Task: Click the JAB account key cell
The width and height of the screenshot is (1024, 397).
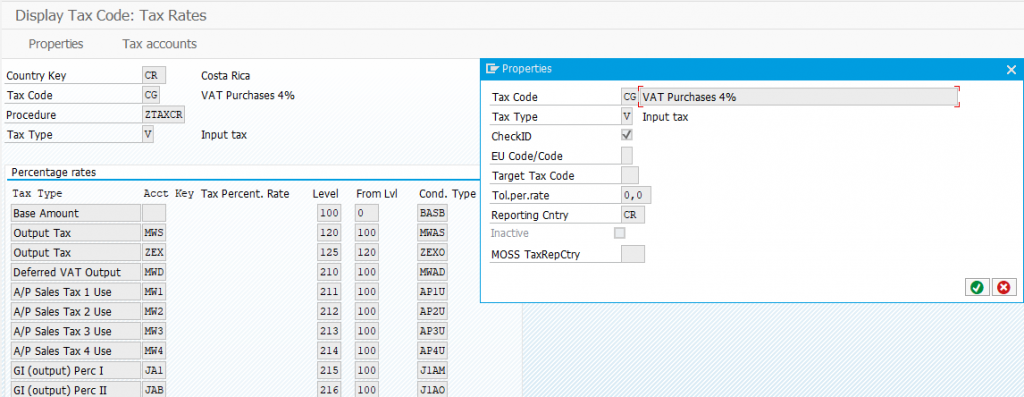Action: point(154,390)
